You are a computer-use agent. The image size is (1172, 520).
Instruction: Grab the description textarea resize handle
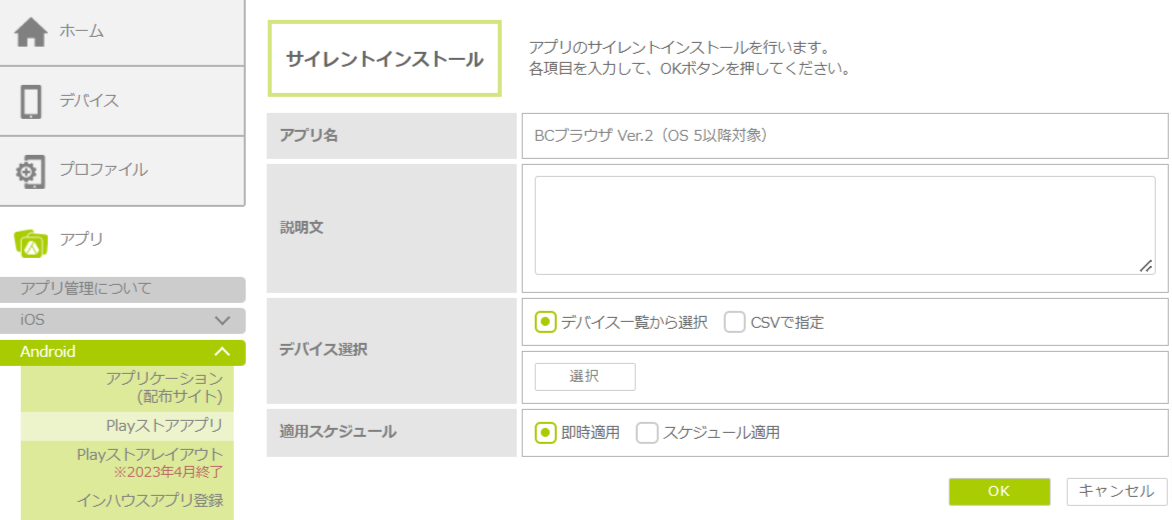click(1146, 266)
